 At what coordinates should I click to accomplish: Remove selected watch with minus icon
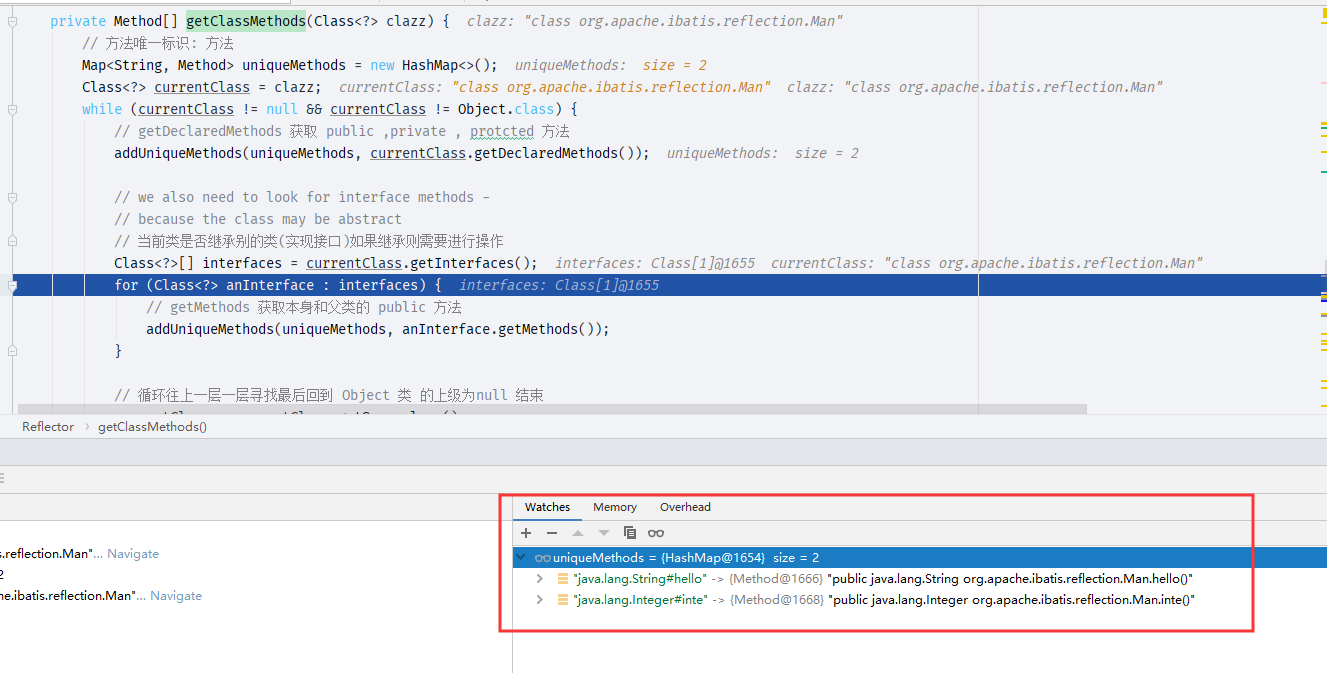coord(552,533)
